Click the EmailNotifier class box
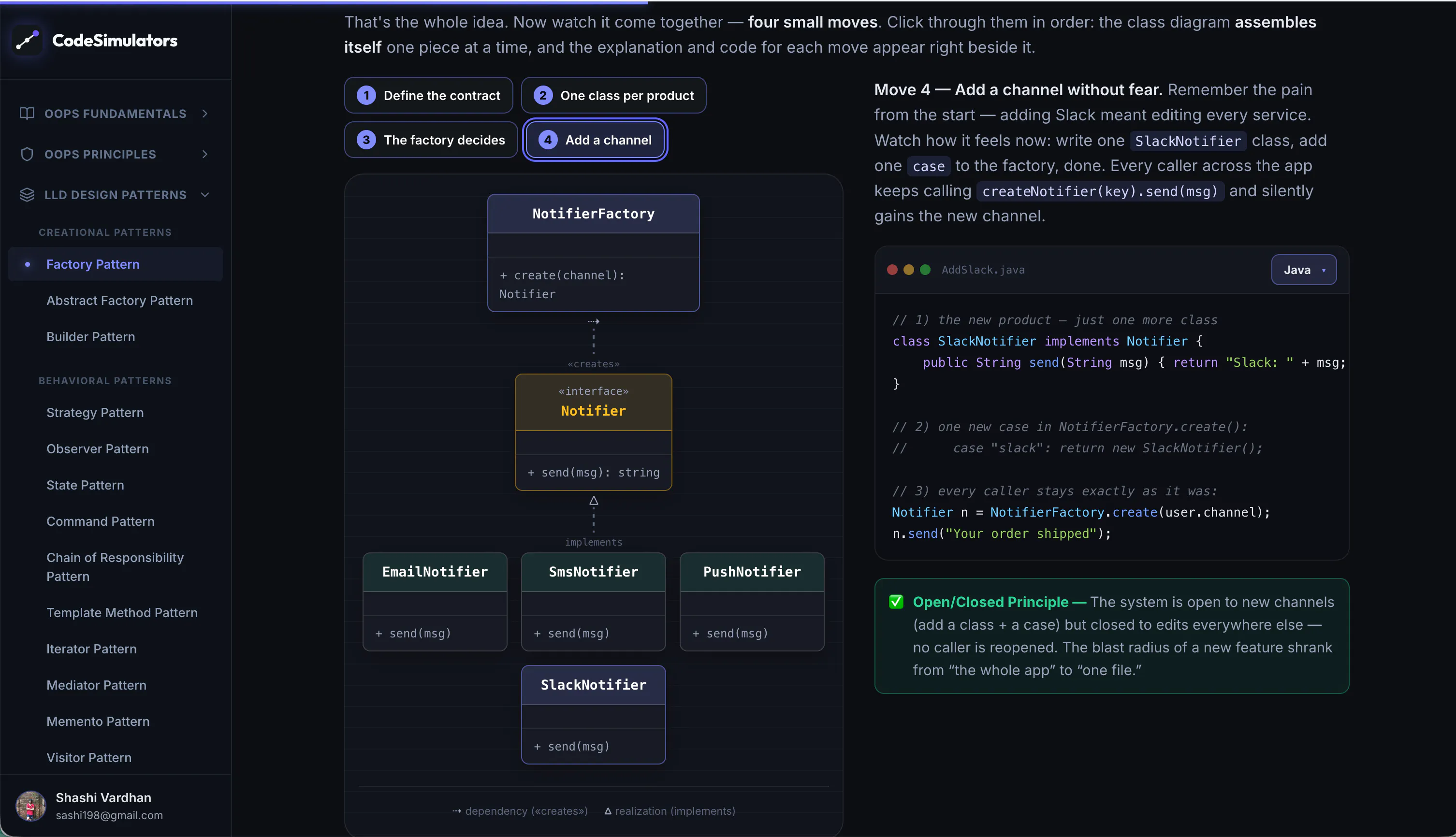Viewport: 1456px width, 837px height. click(x=435, y=602)
